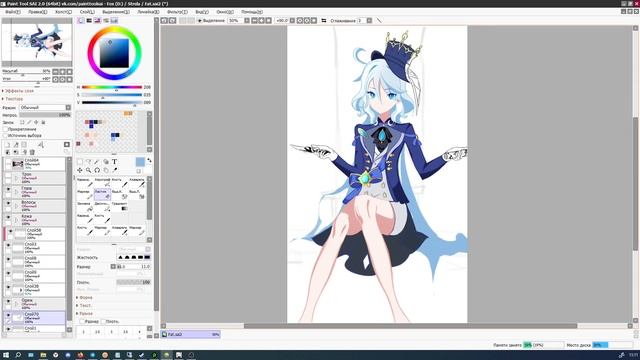Select the lasso selection tool
Viewport: 640px width, 360px height.
pyautogui.click(x=89, y=162)
